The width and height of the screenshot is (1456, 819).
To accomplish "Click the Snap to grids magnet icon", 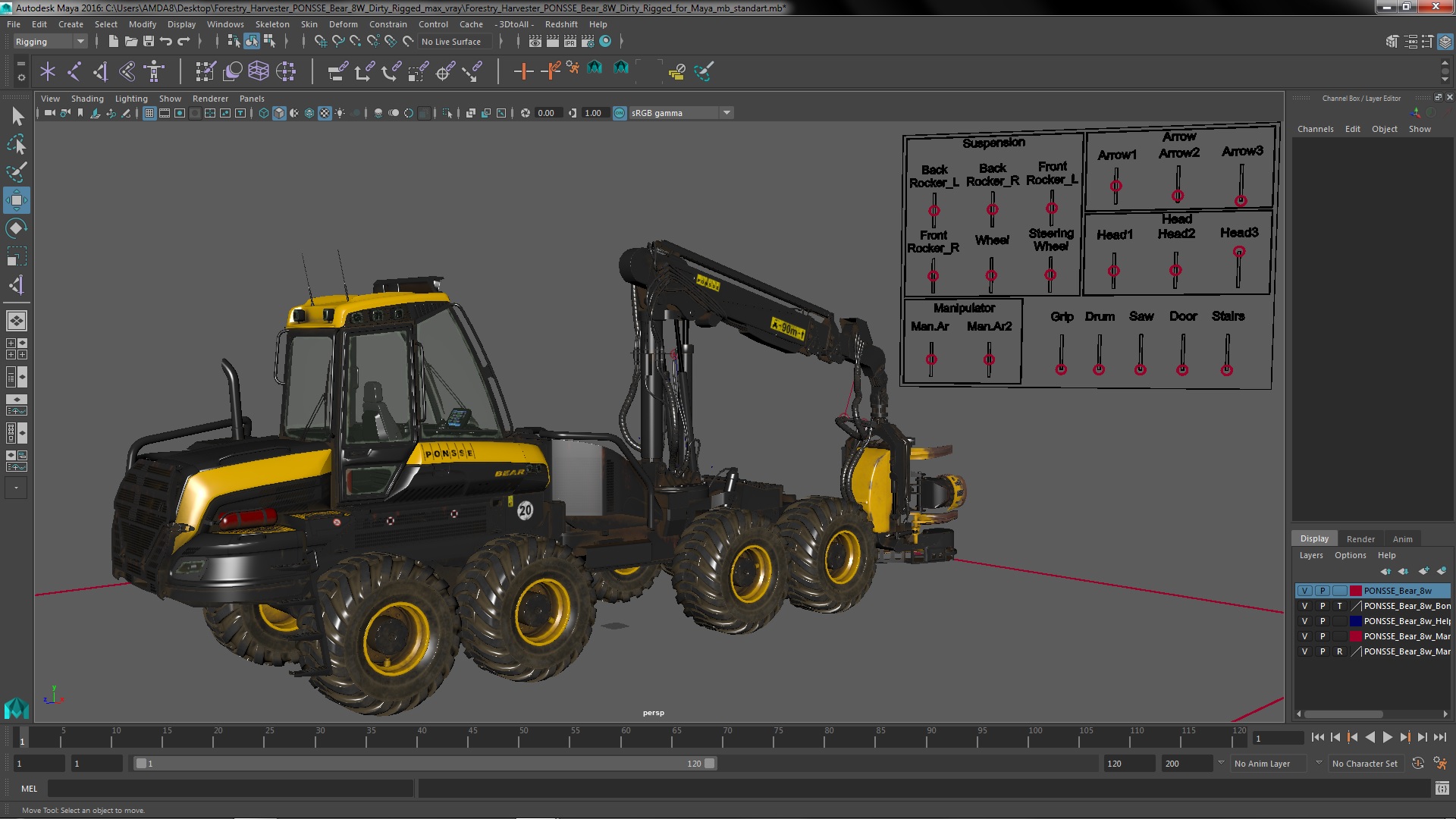I will tap(321, 41).
